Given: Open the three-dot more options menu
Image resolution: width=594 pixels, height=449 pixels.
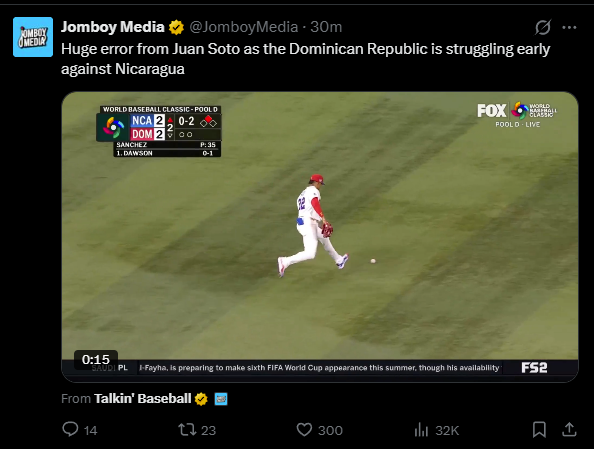Looking at the screenshot, I should (x=569, y=27).
